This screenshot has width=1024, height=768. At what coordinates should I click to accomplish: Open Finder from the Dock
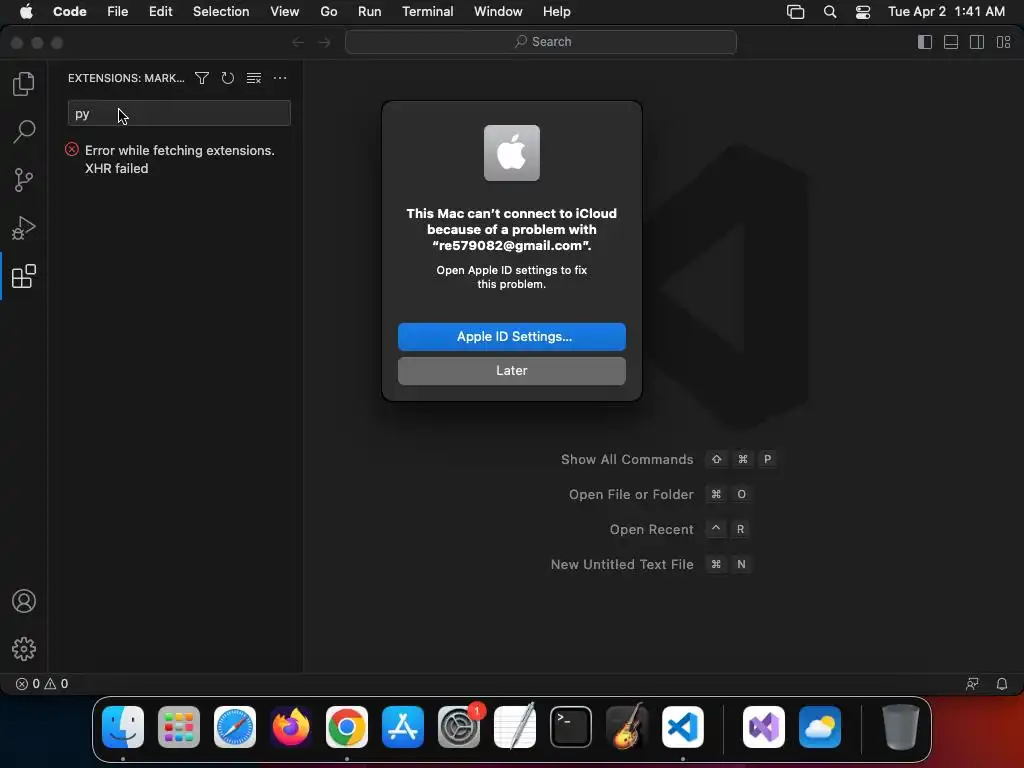click(123, 727)
